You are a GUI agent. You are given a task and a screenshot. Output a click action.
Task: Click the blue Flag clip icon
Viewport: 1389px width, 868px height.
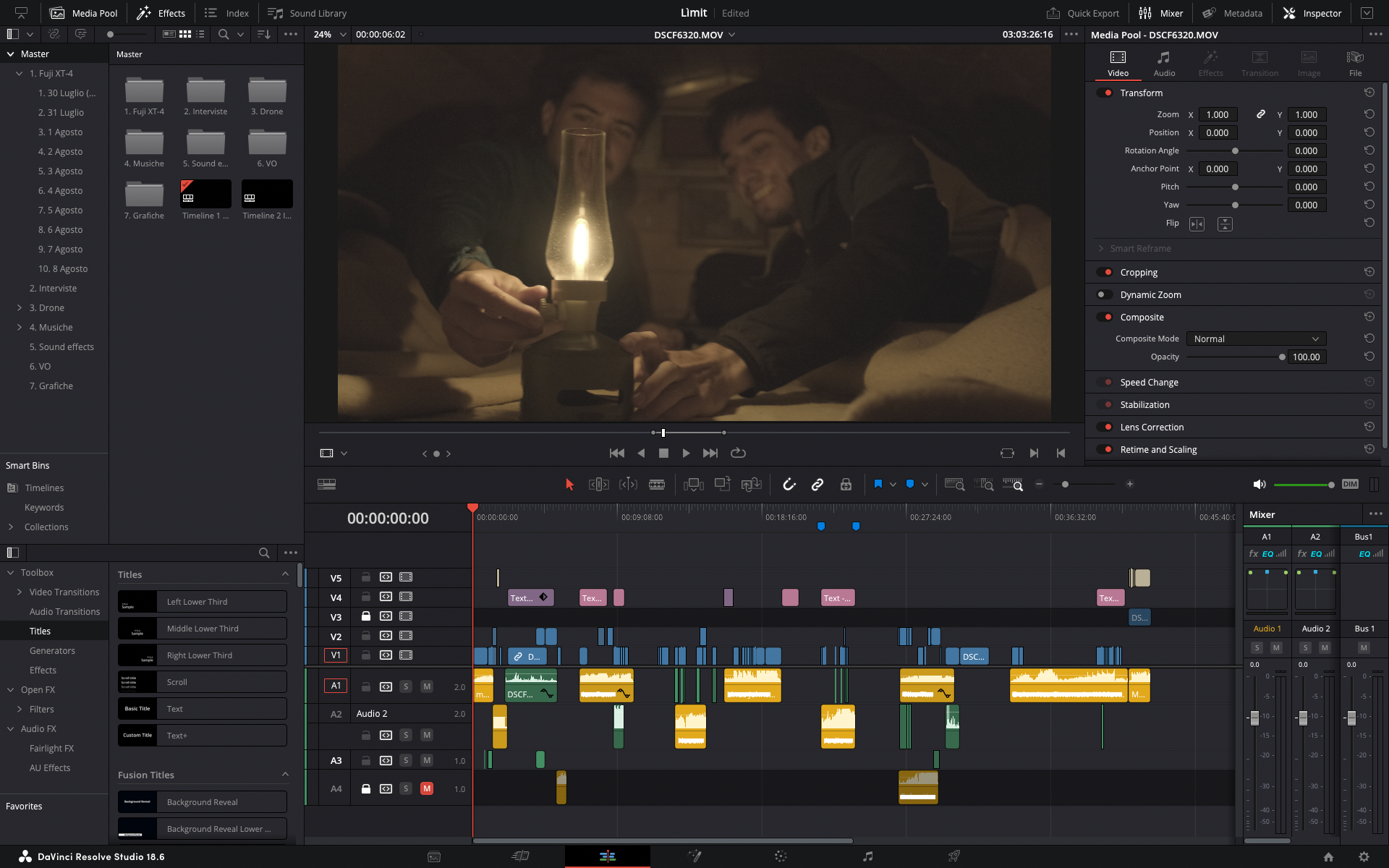(x=878, y=484)
